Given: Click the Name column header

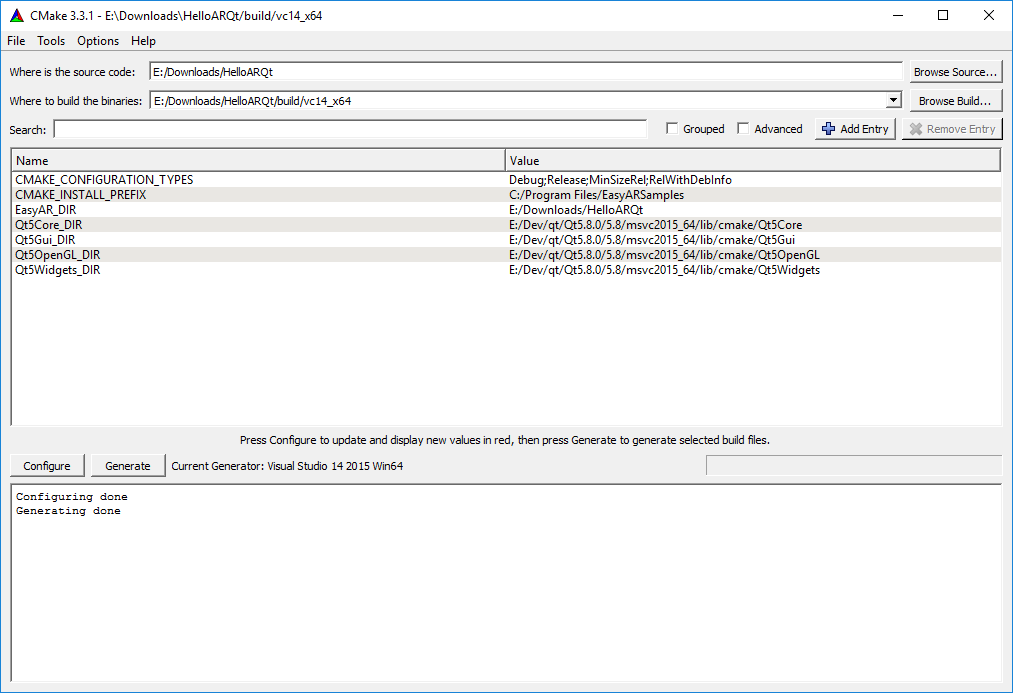Looking at the screenshot, I should [258, 160].
